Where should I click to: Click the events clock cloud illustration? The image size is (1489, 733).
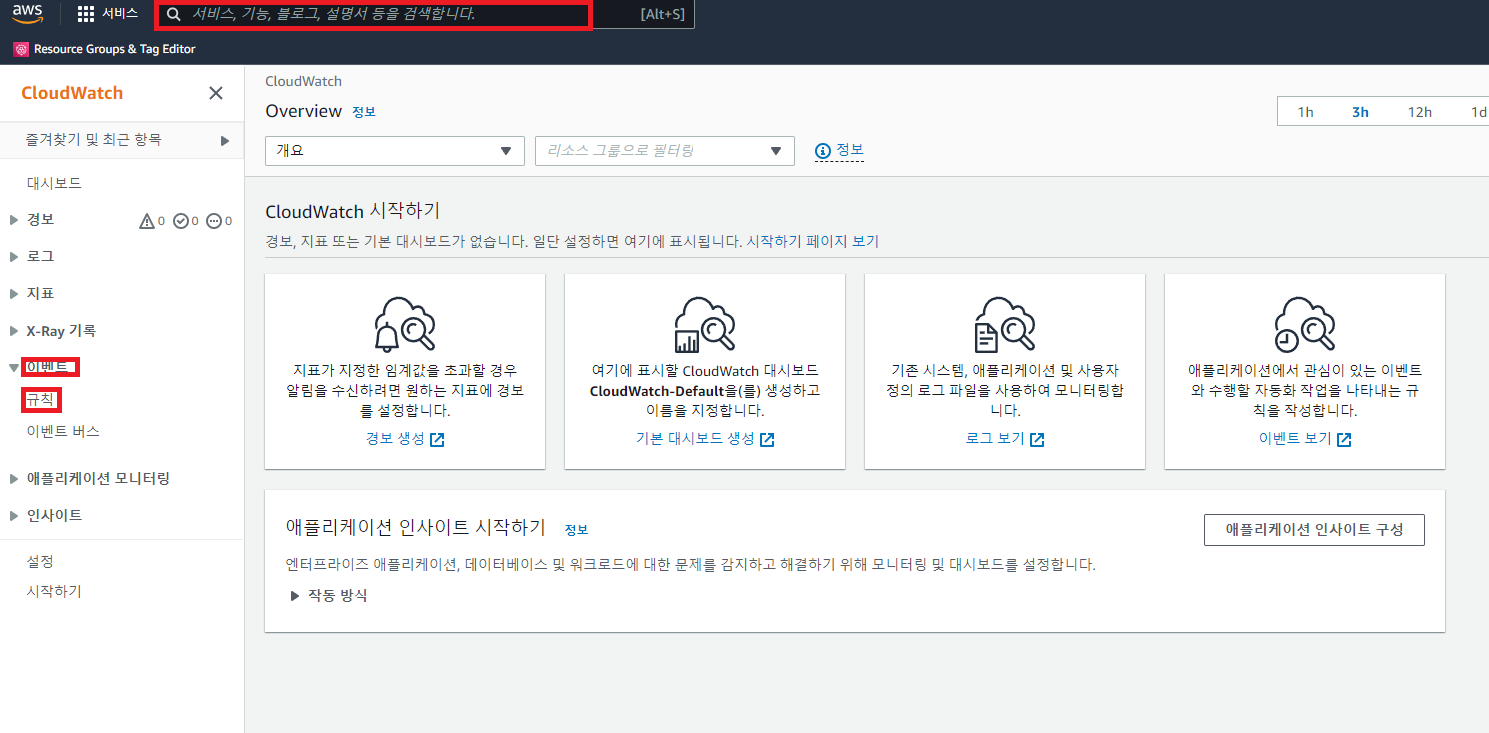coord(1305,324)
